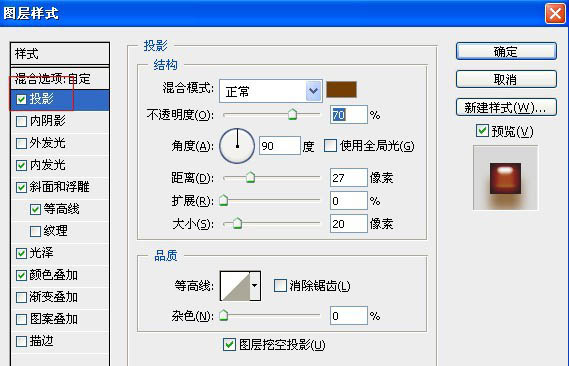The width and height of the screenshot is (569, 366).
Task: Expand the contour picker arrow
Action: pos(255,286)
